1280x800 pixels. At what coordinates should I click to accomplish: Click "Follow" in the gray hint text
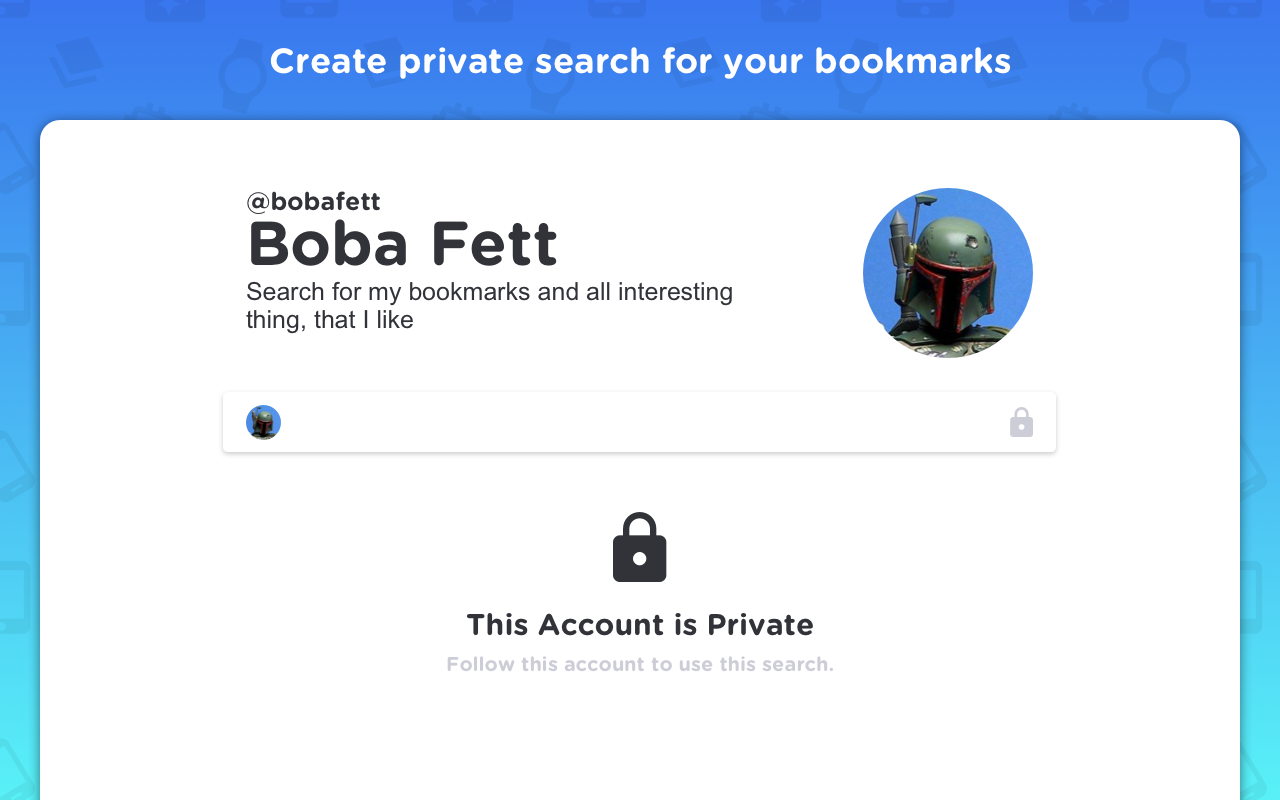(480, 664)
